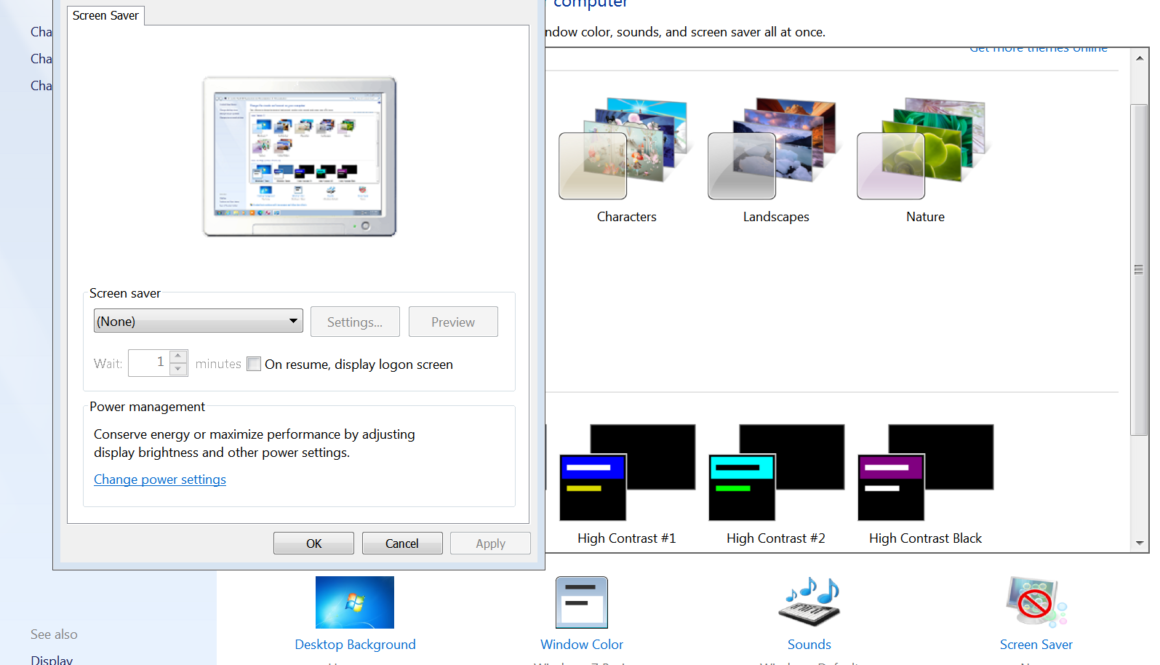Click the Wait minutes input field

(x=148, y=363)
